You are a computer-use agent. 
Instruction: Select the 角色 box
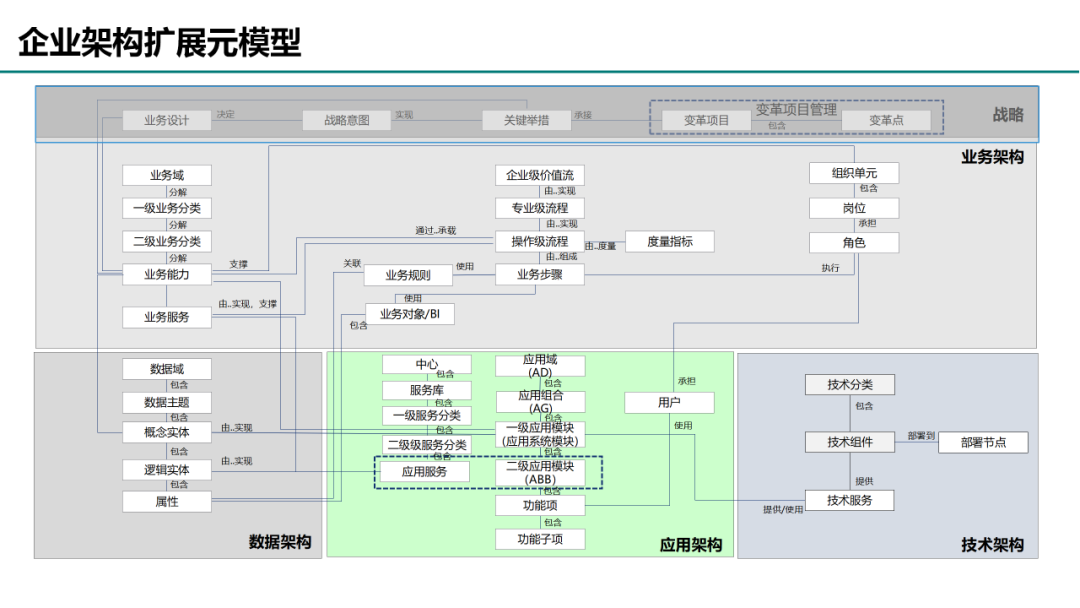(x=854, y=242)
